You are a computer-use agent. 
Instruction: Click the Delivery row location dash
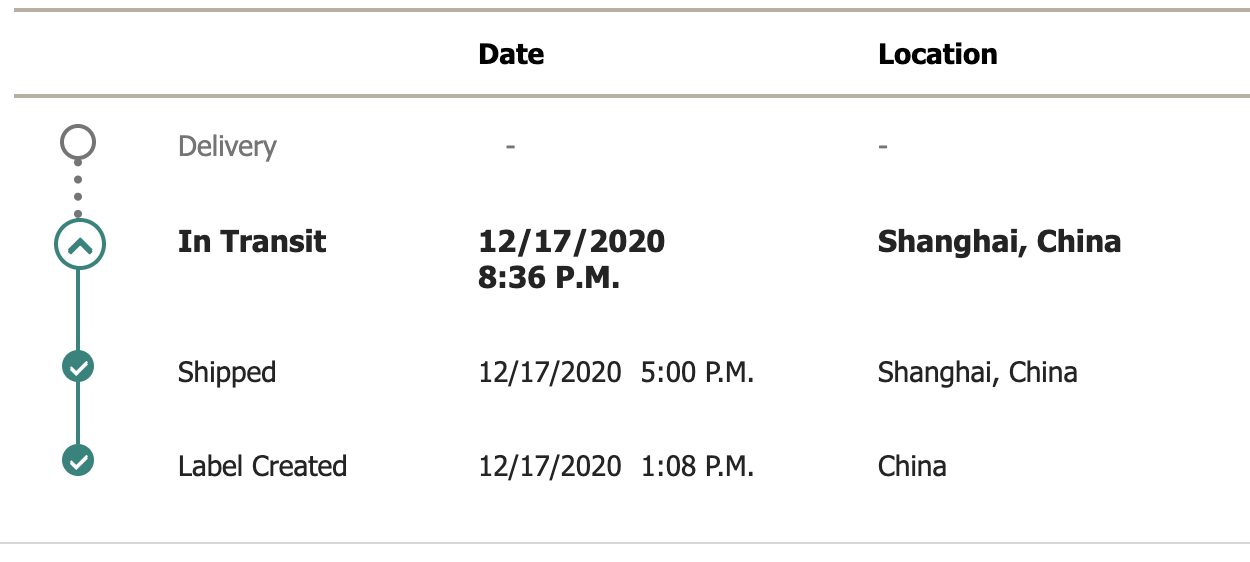pyautogui.click(x=883, y=147)
